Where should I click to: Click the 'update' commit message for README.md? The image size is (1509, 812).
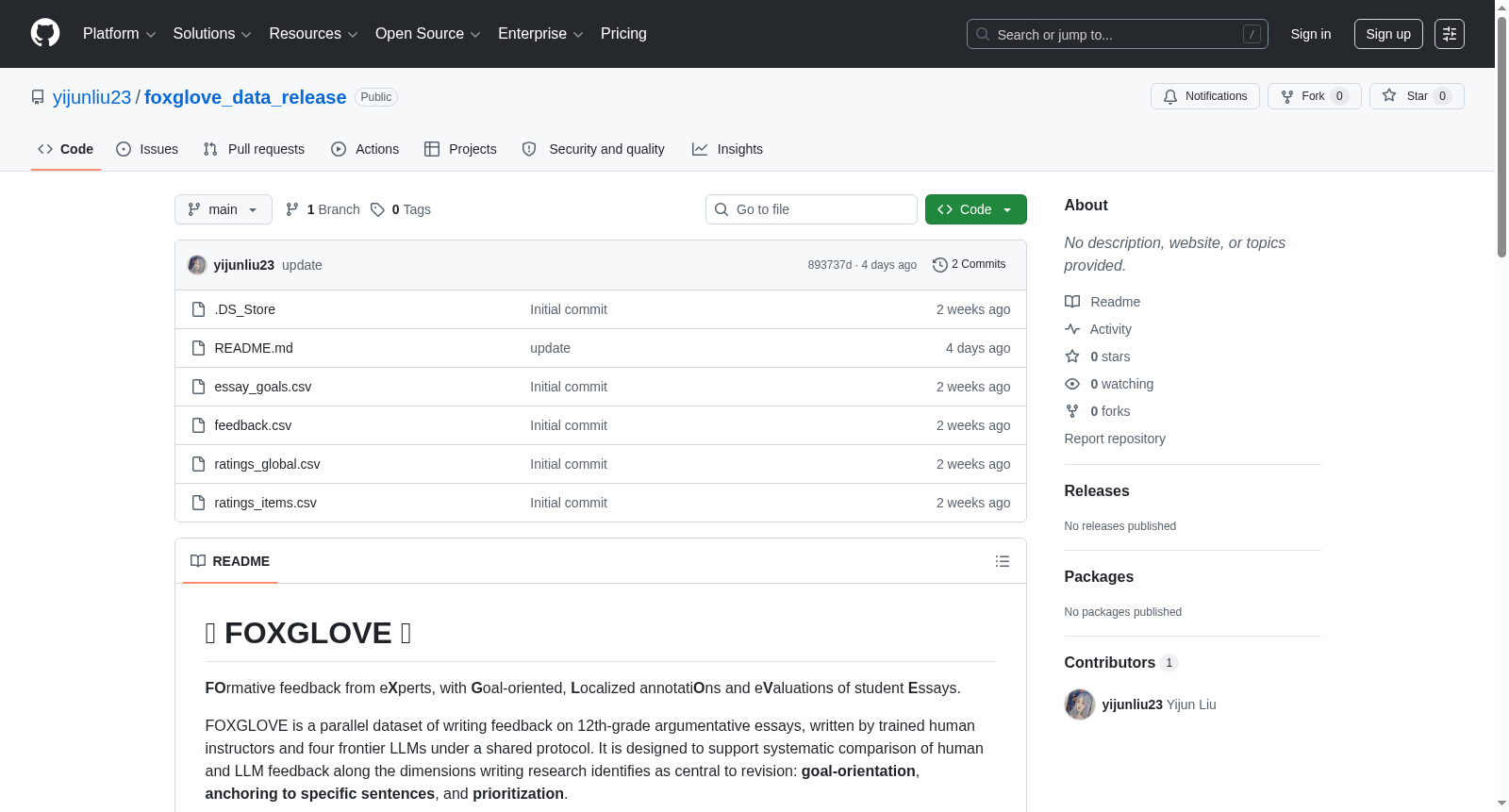[550, 348]
